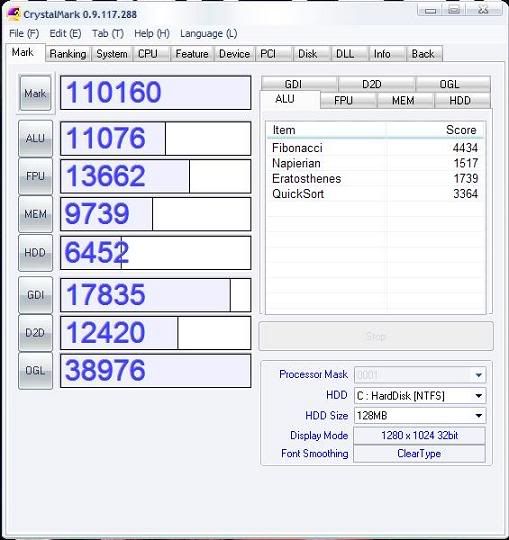Click the Display Mode 1280 x 1024 32bit field

pyautogui.click(x=419, y=436)
